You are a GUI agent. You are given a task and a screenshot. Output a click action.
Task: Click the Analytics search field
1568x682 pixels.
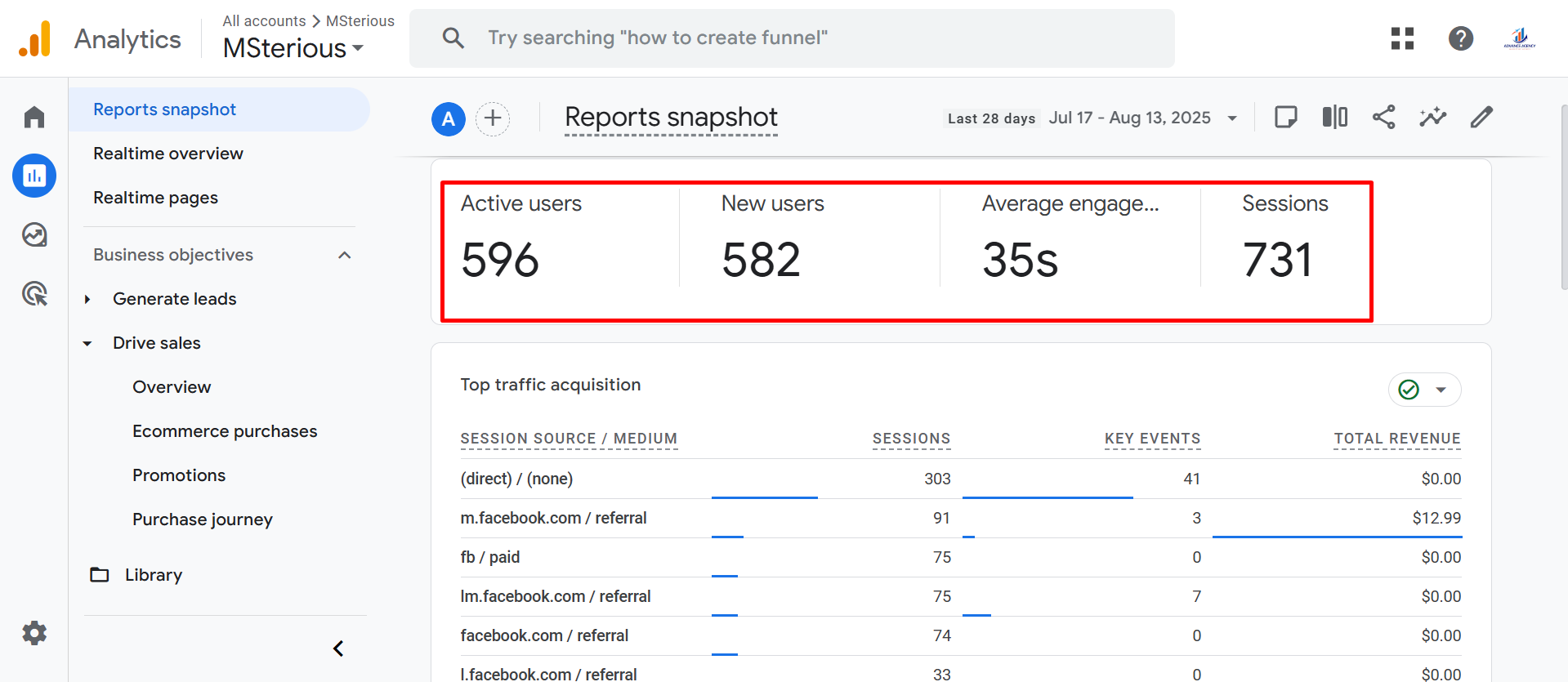(791, 38)
